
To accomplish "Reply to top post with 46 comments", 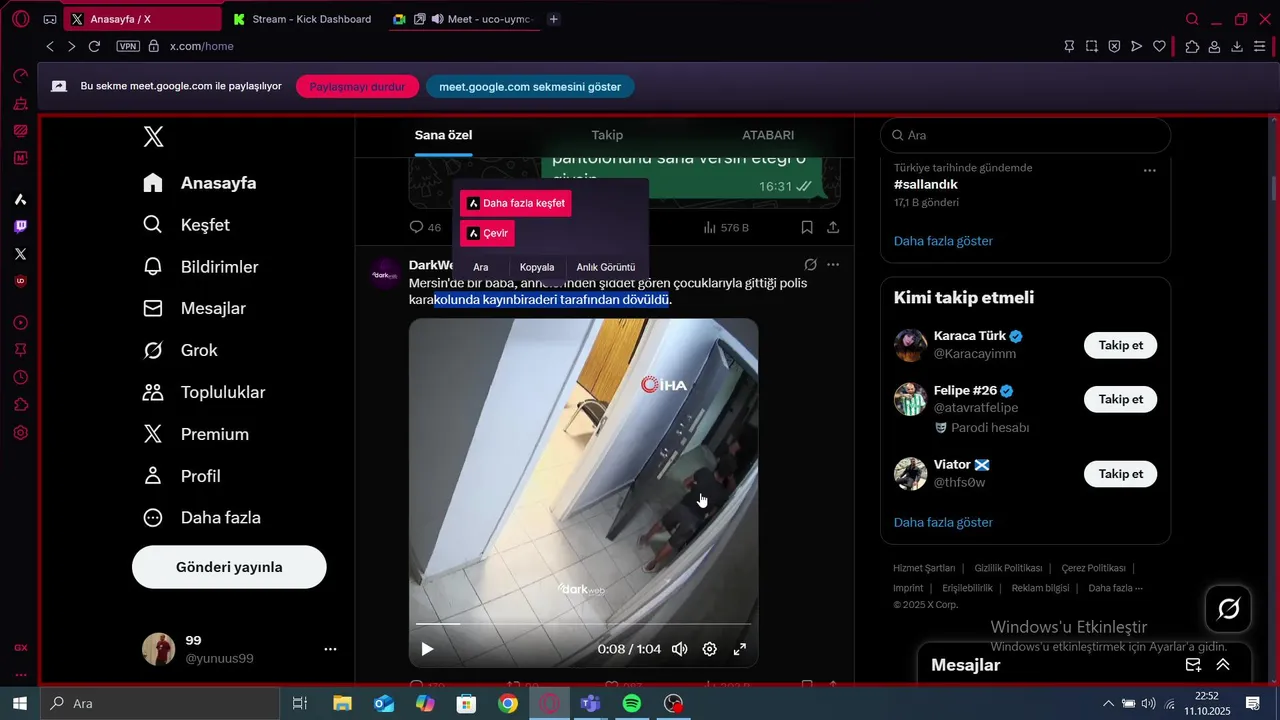I will (x=425, y=227).
